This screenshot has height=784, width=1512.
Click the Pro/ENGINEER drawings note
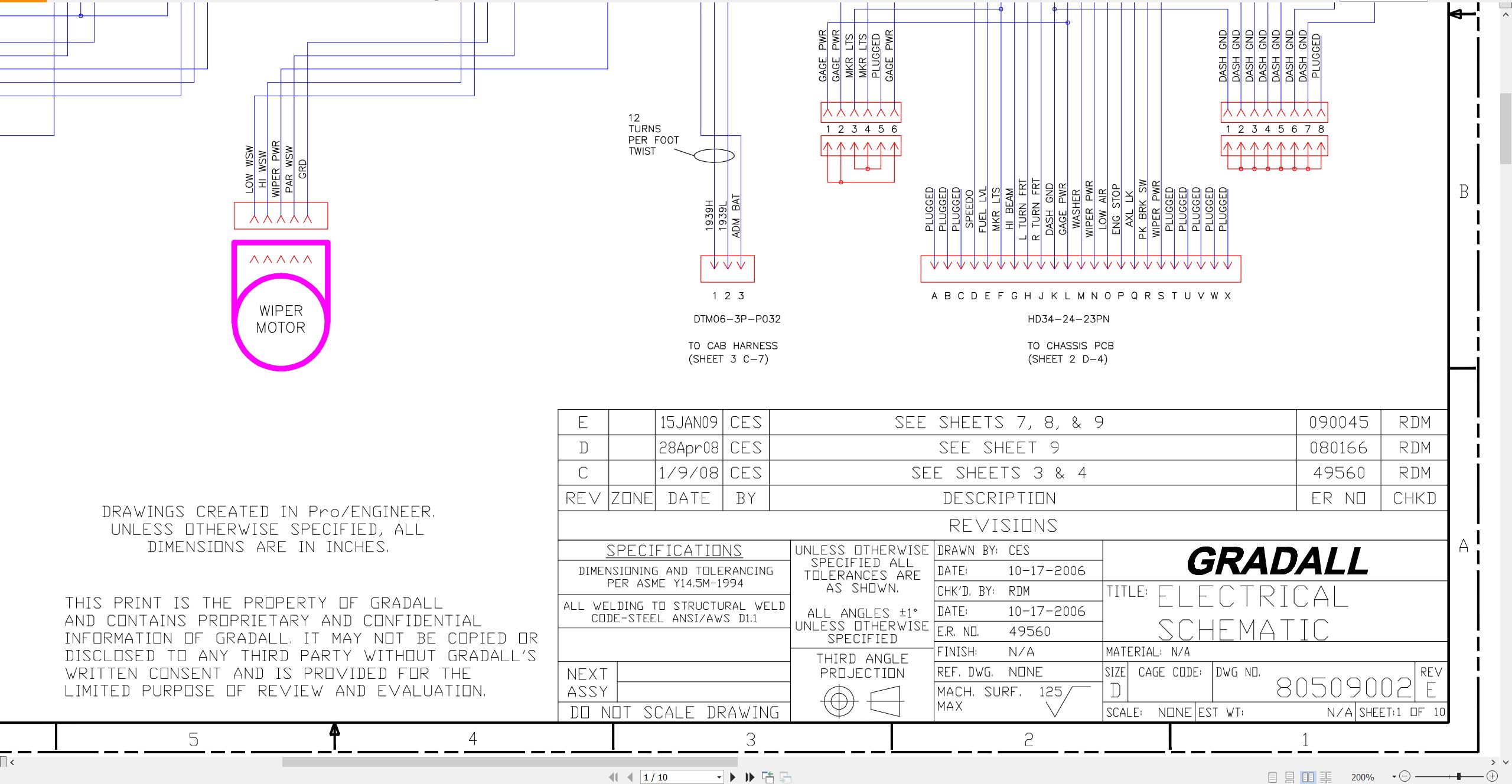269,529
